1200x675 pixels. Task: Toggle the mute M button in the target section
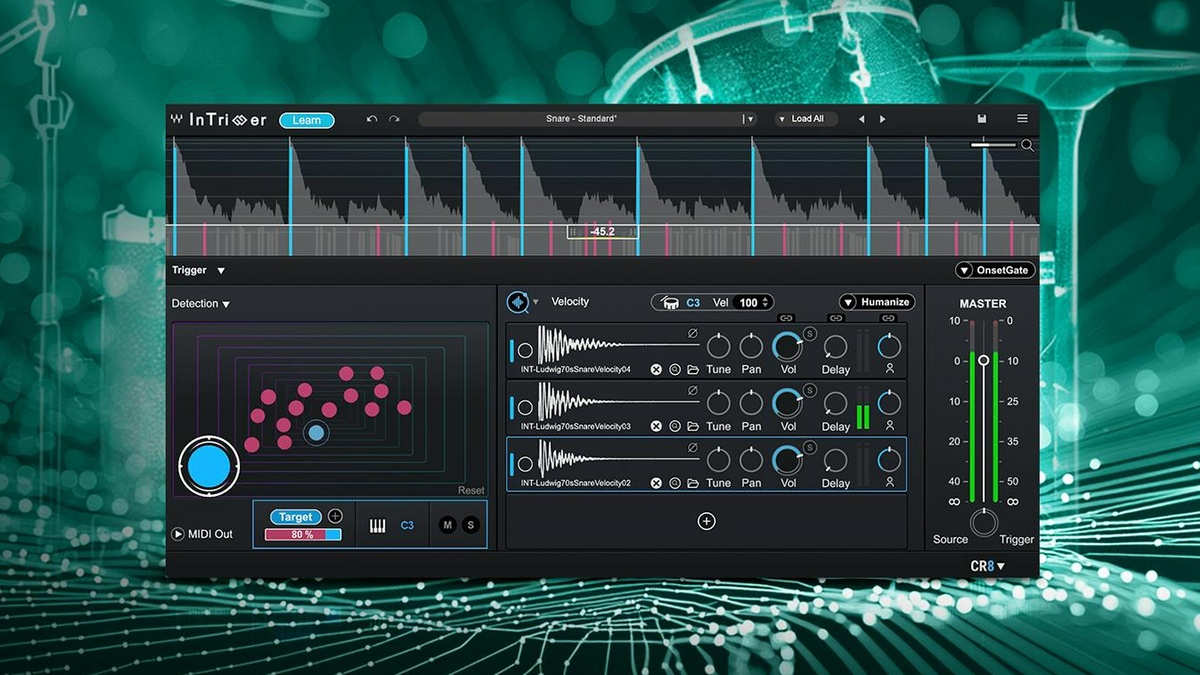[447, 525]
